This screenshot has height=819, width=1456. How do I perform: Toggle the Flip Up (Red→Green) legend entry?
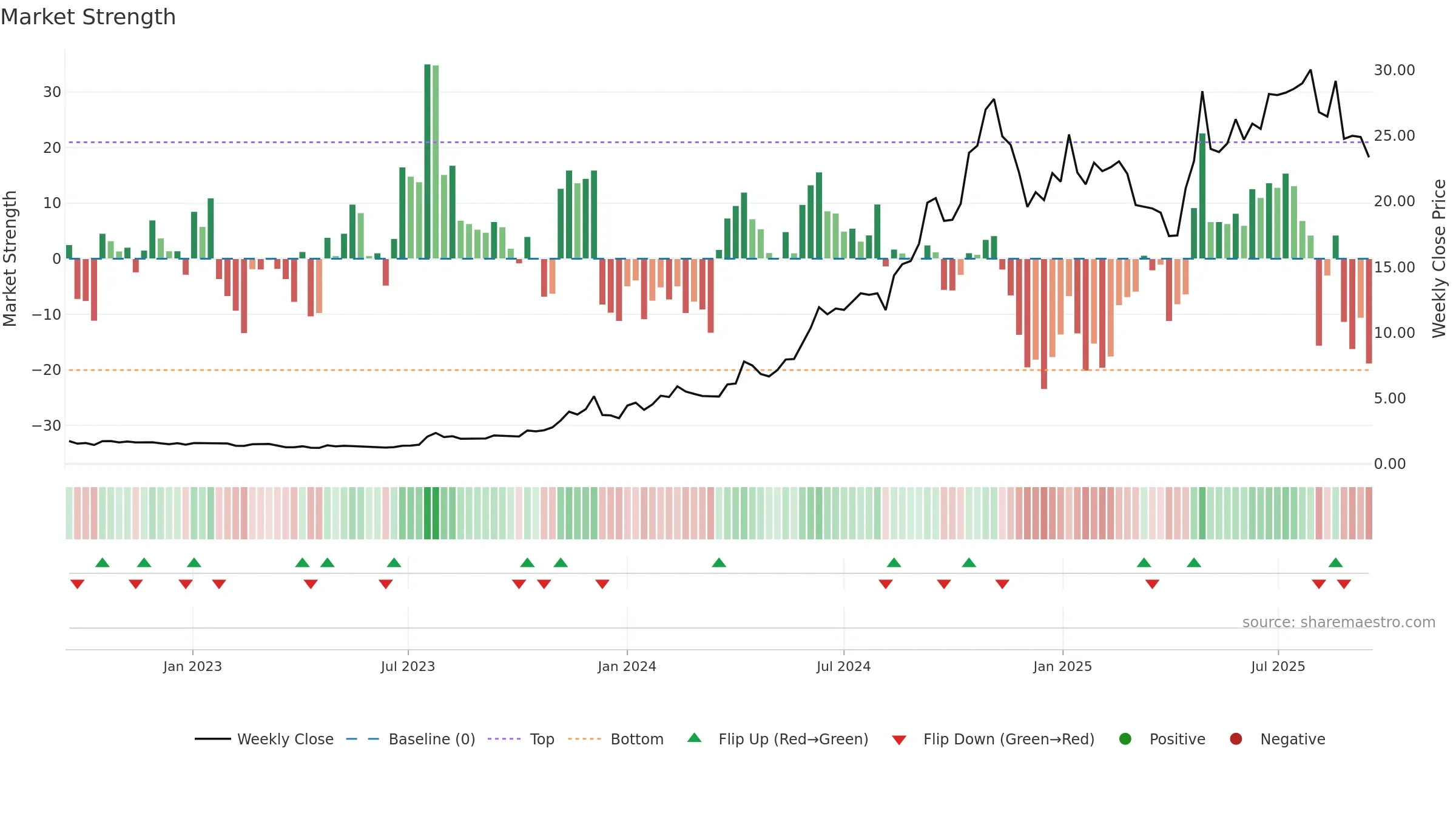(778, 739)
